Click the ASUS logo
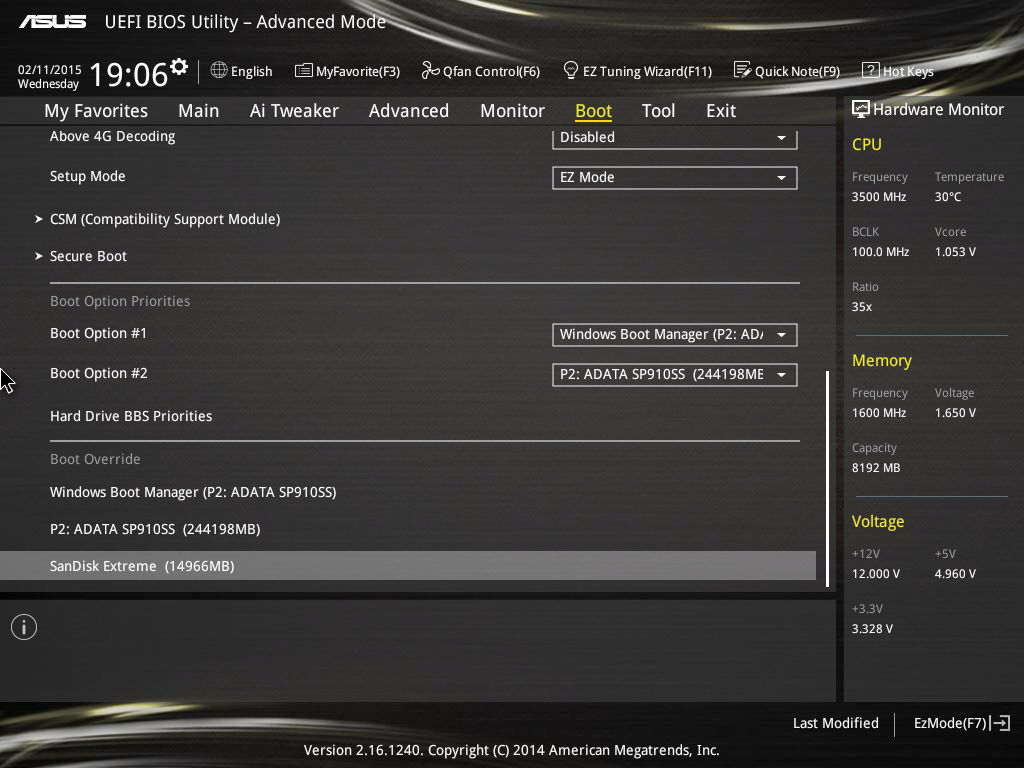This screenshot has height=768, width=1024. (x=52, y=22)
